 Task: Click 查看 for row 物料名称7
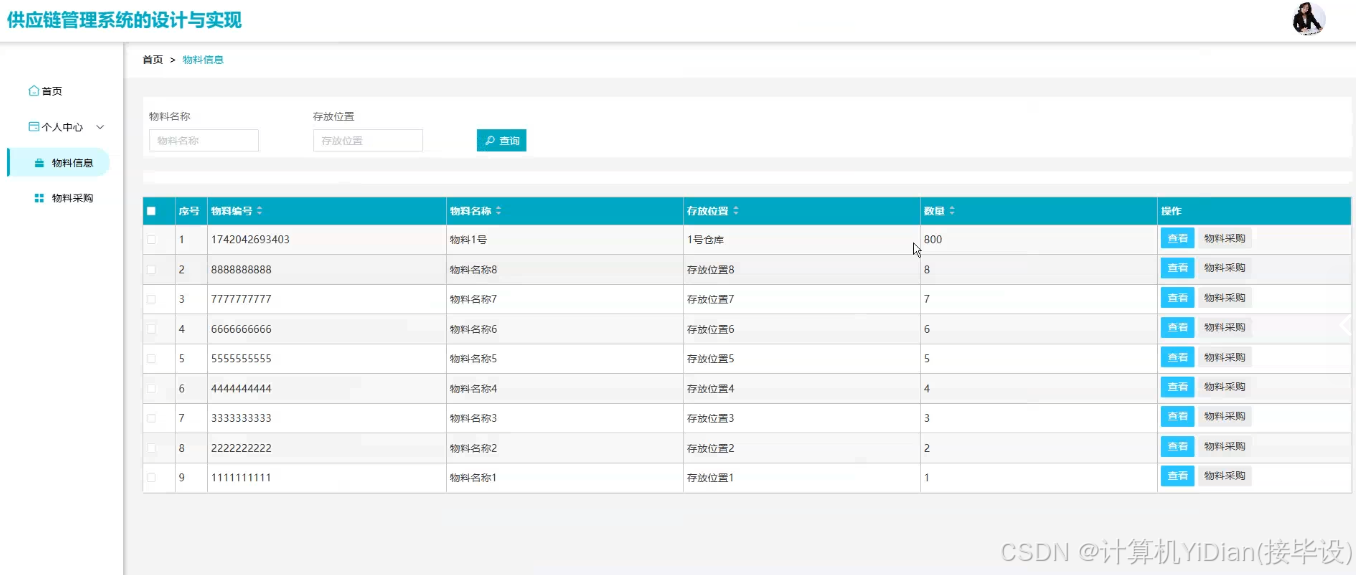coord(1178,298)
